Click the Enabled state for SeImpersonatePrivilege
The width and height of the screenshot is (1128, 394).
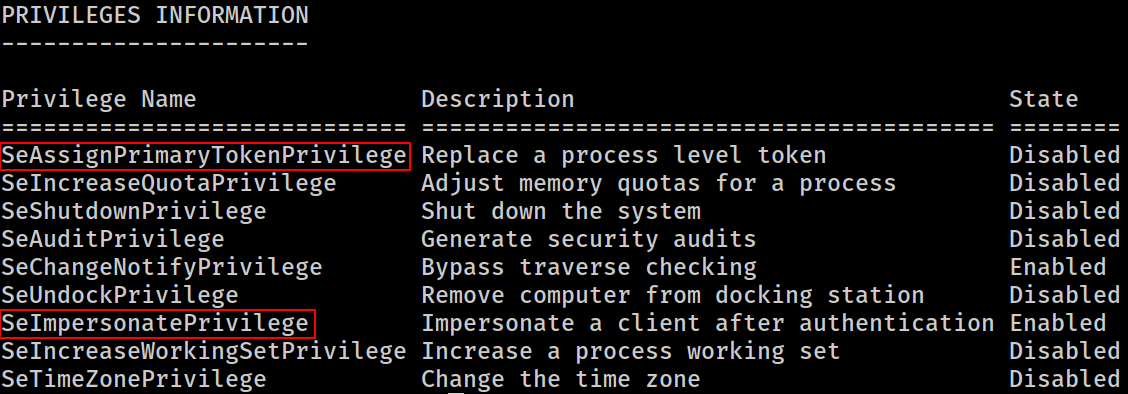point(1058,324)
